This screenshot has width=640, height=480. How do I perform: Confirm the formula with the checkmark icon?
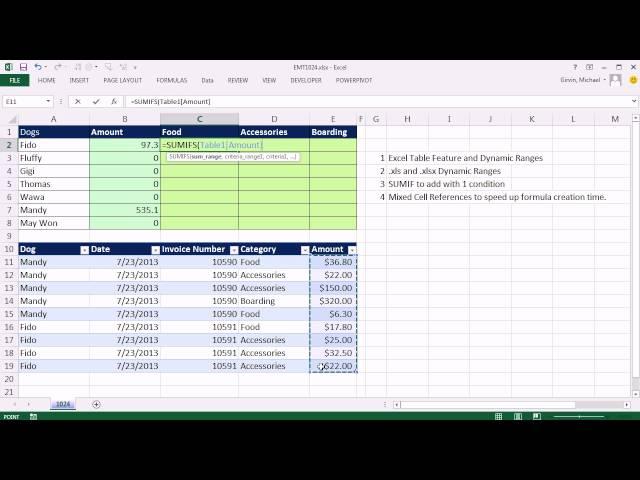(96, 102)
